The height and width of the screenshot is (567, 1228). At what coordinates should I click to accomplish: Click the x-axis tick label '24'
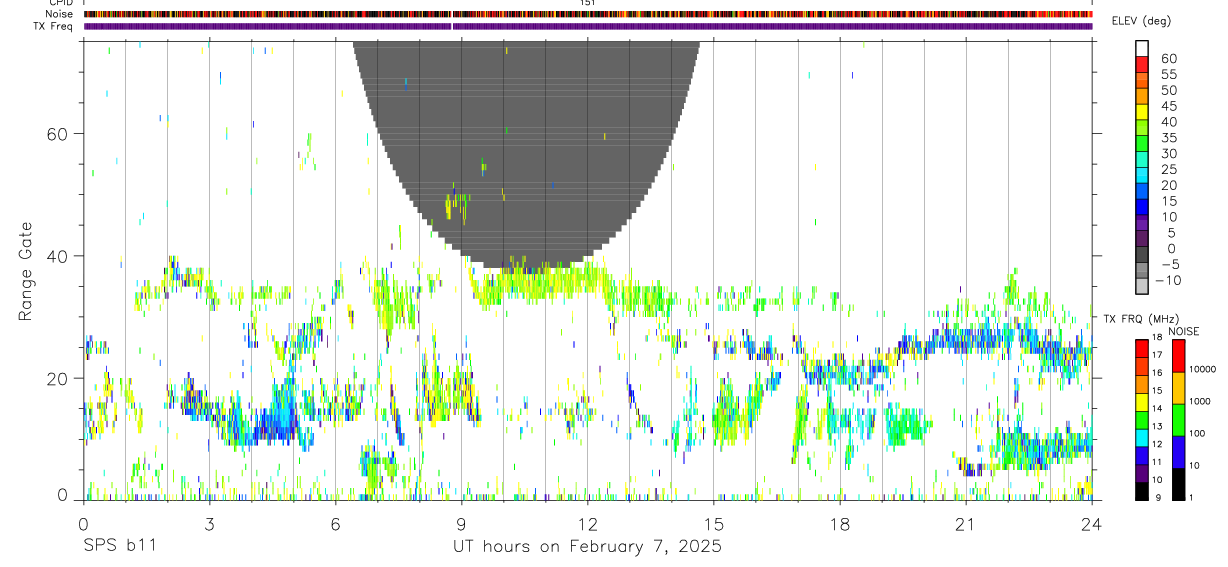click(1092, 524)
